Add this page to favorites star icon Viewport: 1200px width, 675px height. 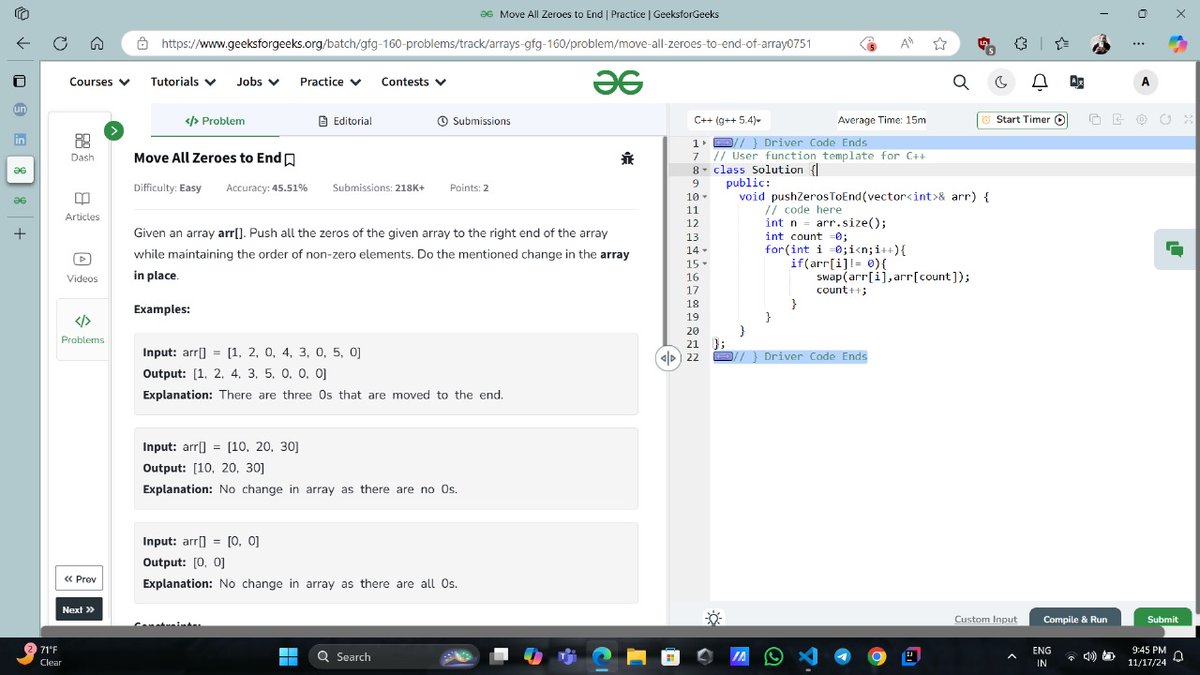[x=940, y=44]
